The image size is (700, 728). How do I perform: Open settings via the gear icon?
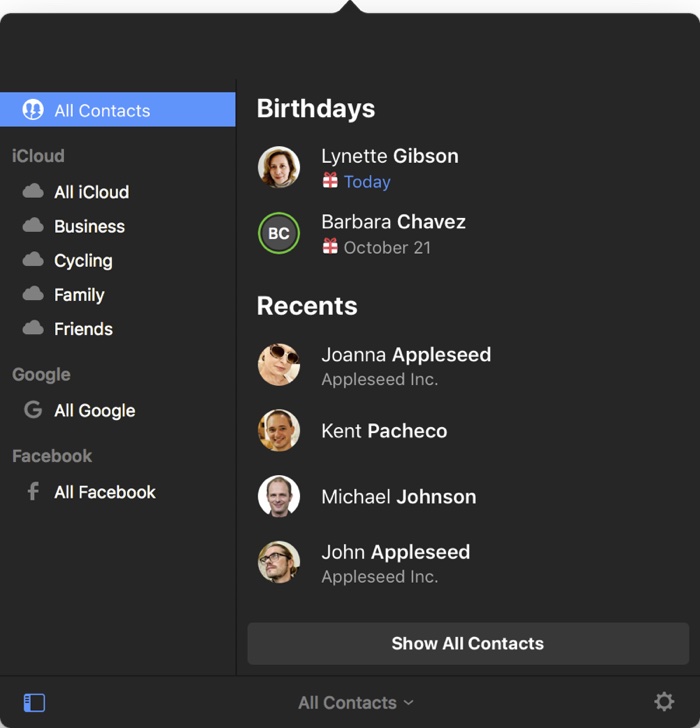(x=664, y=702)
